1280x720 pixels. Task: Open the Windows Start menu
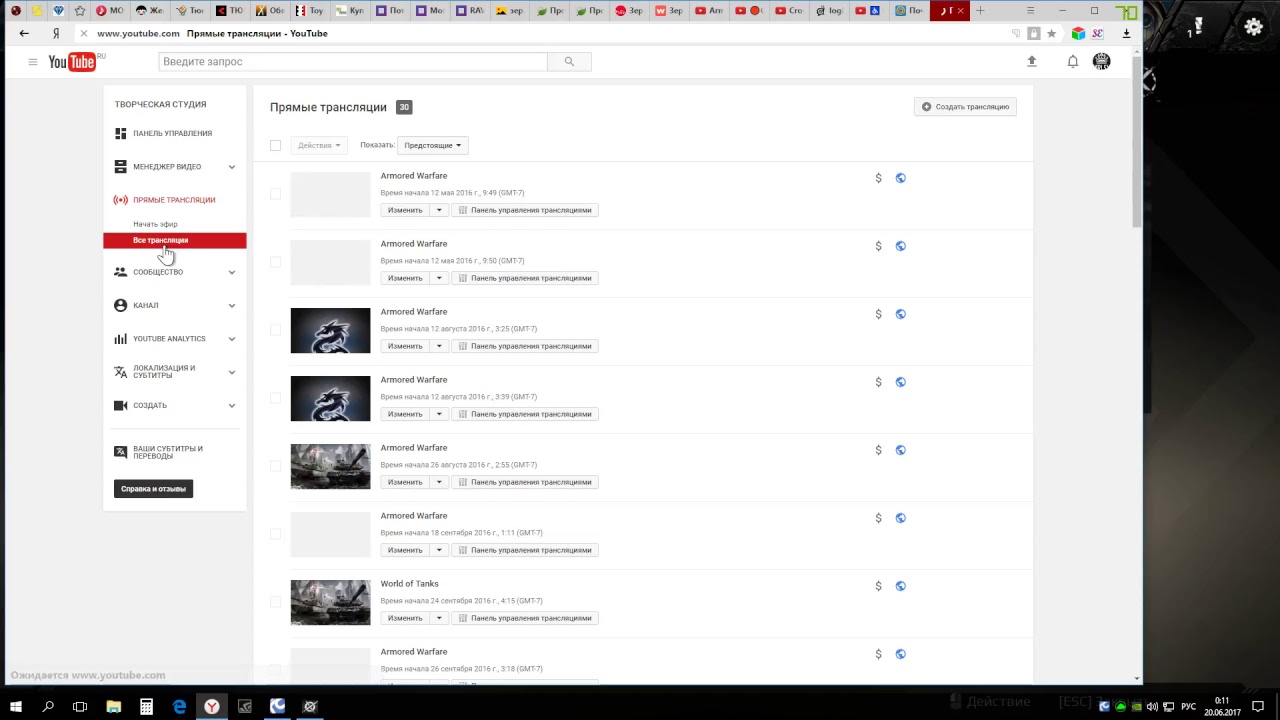point(15,706)
